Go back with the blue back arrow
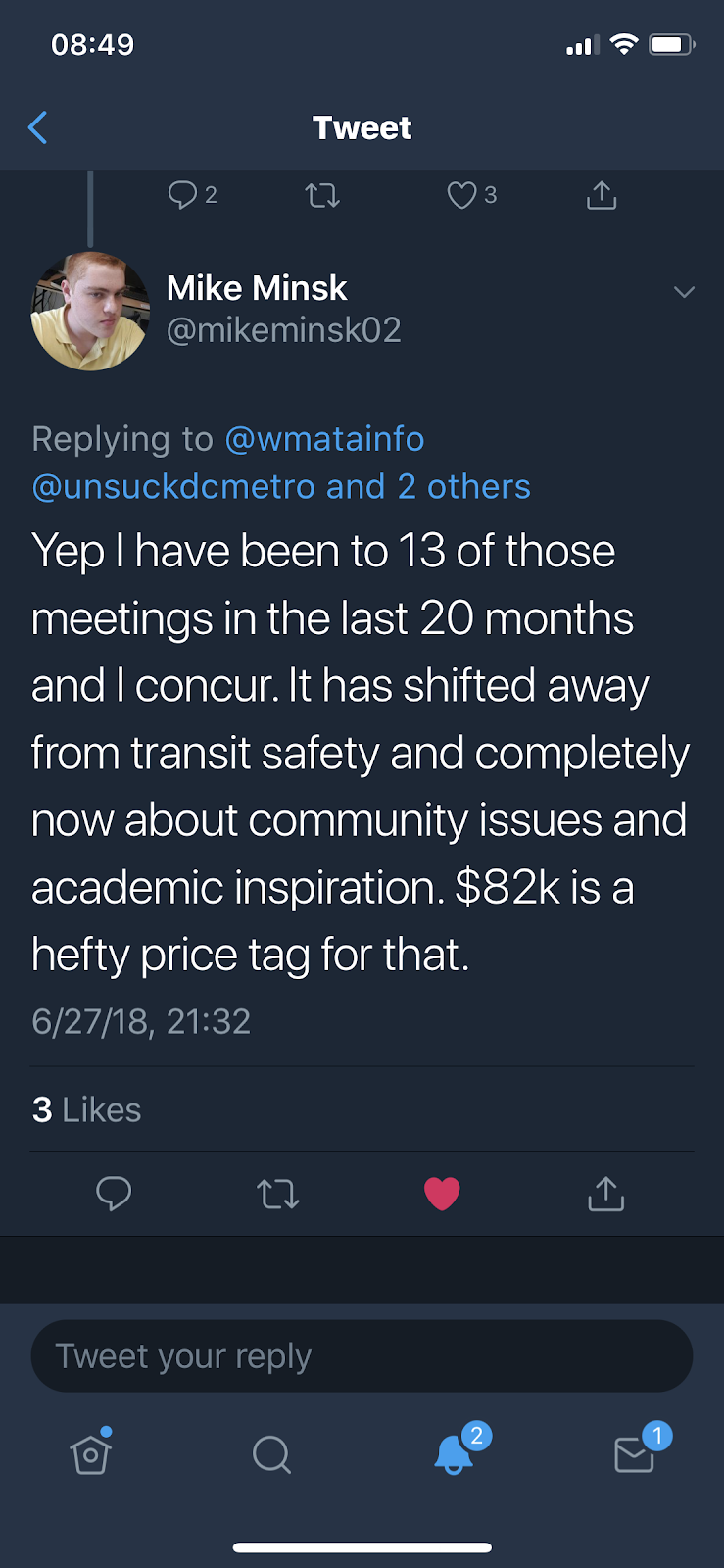 click(38, 127)
